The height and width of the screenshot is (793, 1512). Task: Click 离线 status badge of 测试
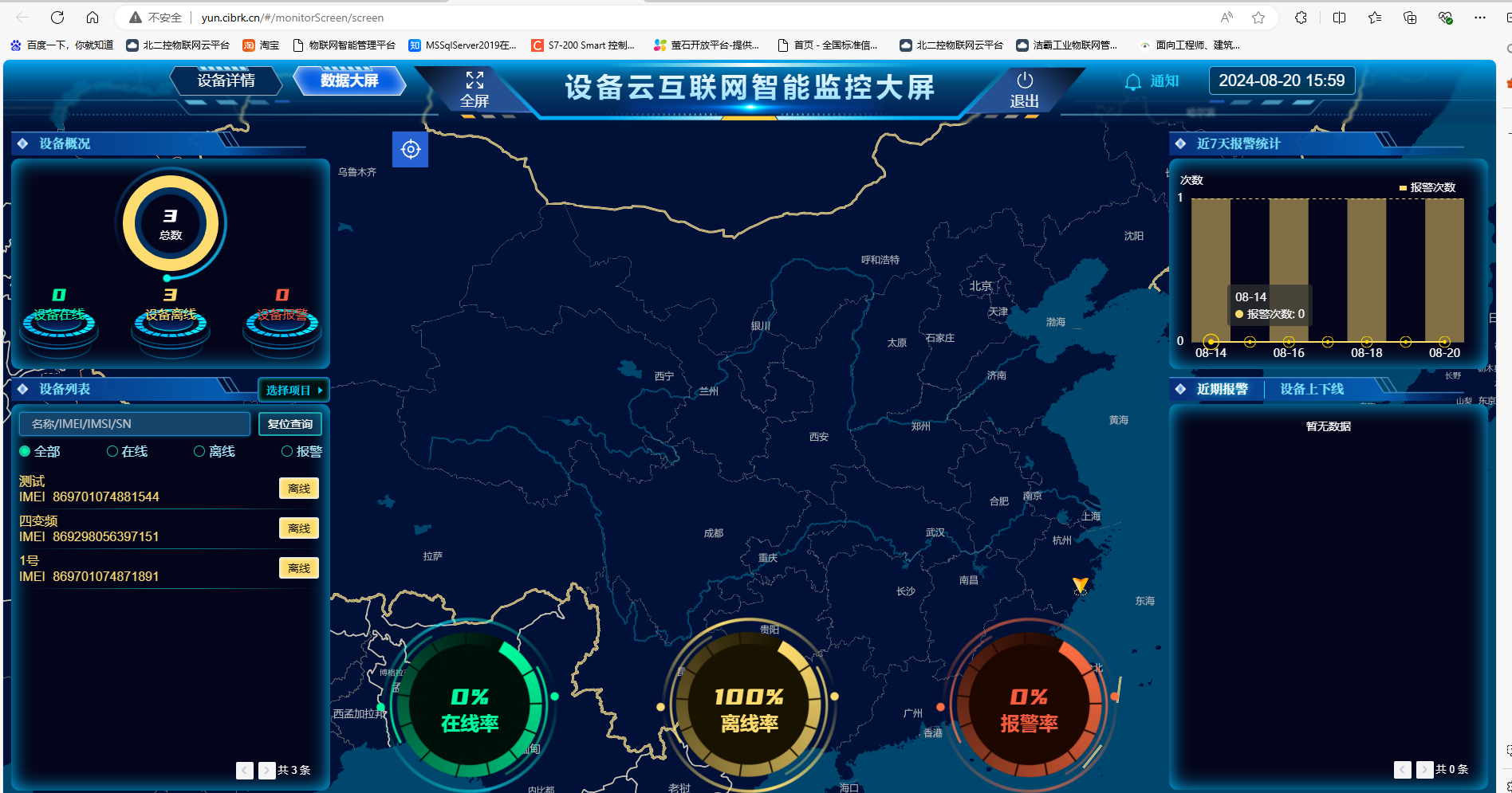tap(299, 489)
